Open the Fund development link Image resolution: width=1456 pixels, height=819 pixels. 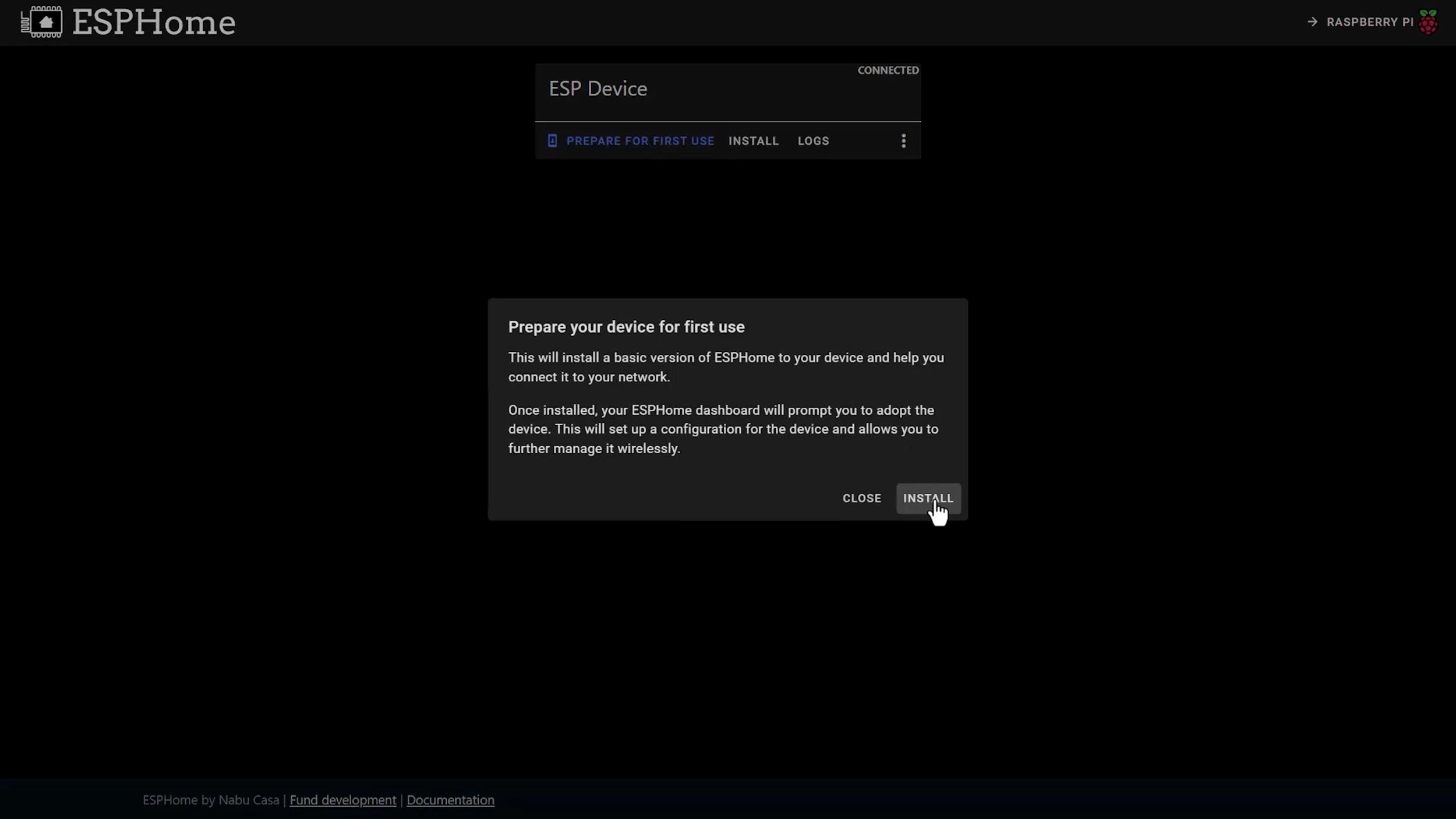point(342,800)
